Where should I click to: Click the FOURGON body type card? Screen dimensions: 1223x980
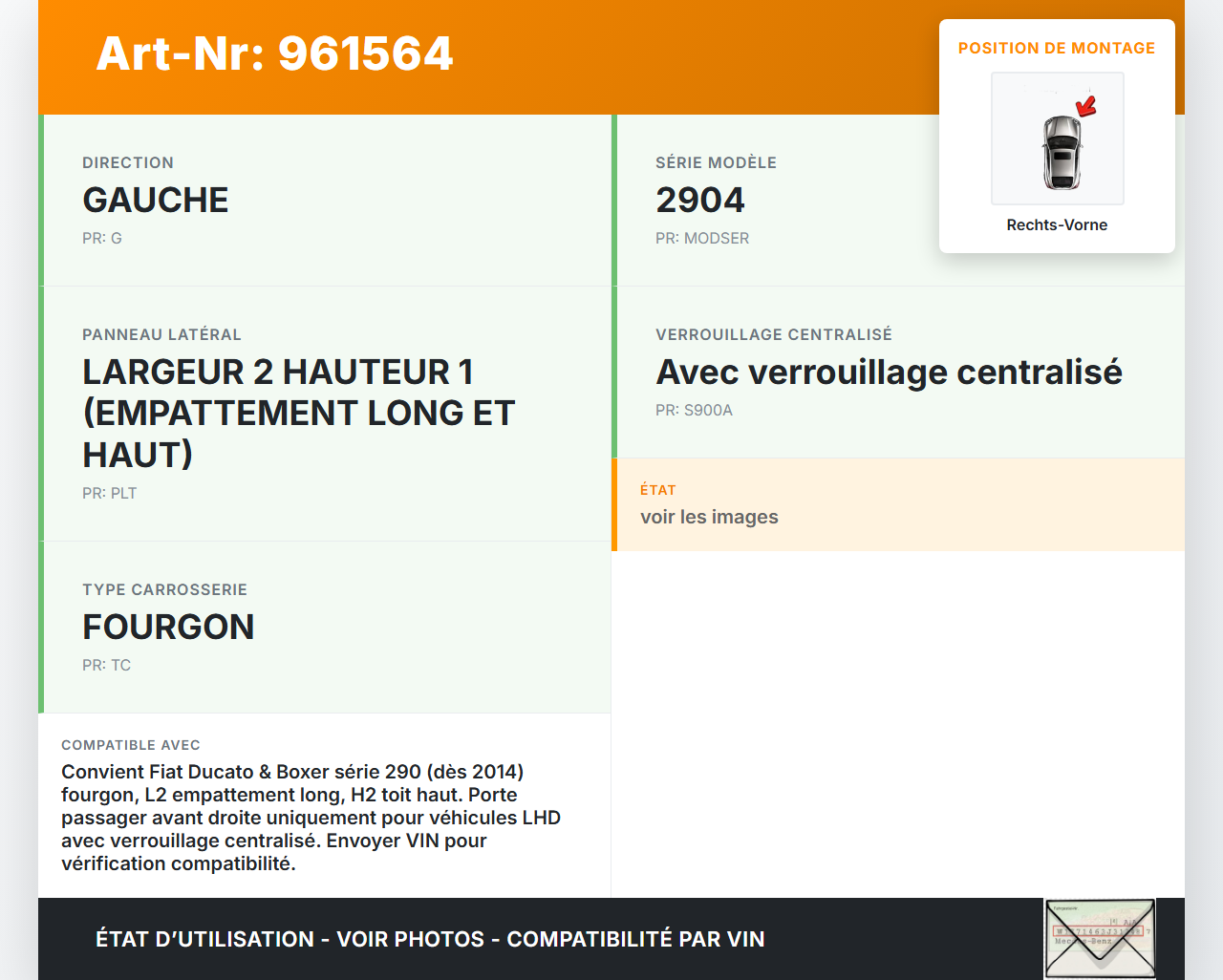coord(325,627)
